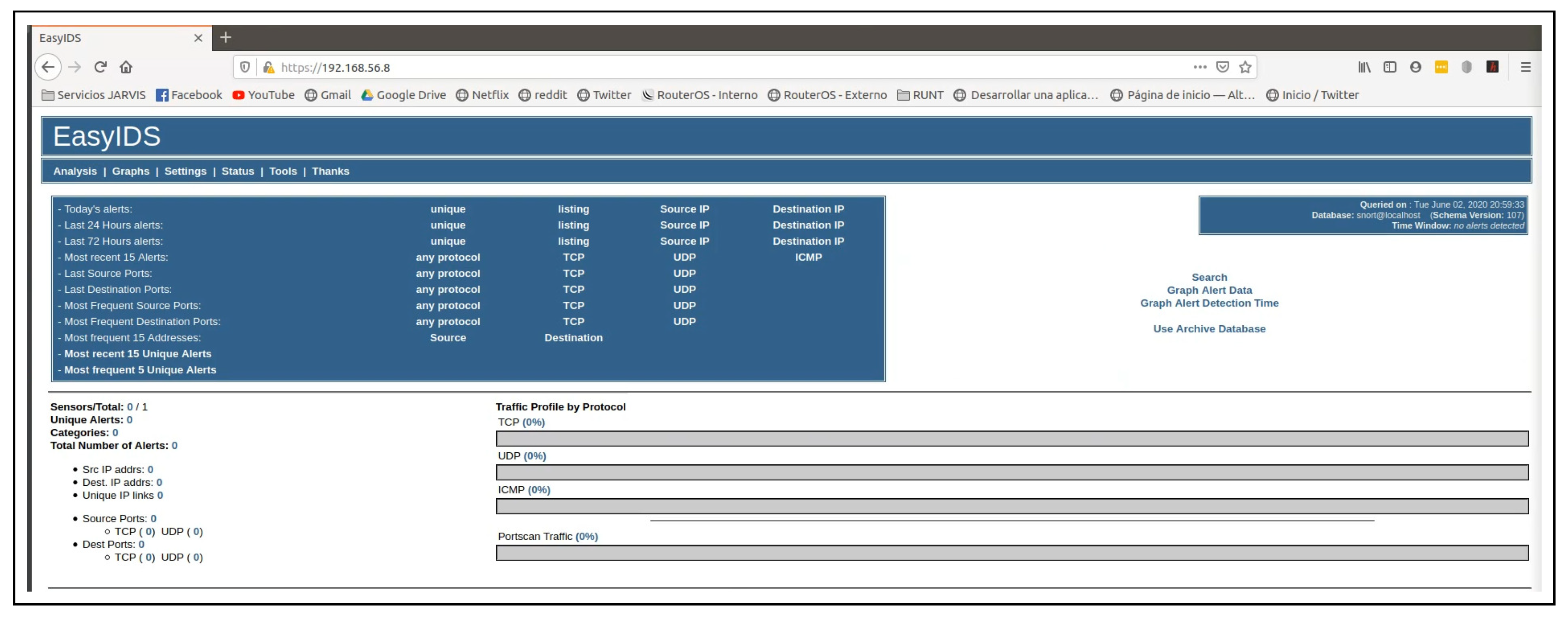The image size is (1568, 617).
Task: Open the Settings menu in EasyIDS
Action: click(x=185, y=171)
